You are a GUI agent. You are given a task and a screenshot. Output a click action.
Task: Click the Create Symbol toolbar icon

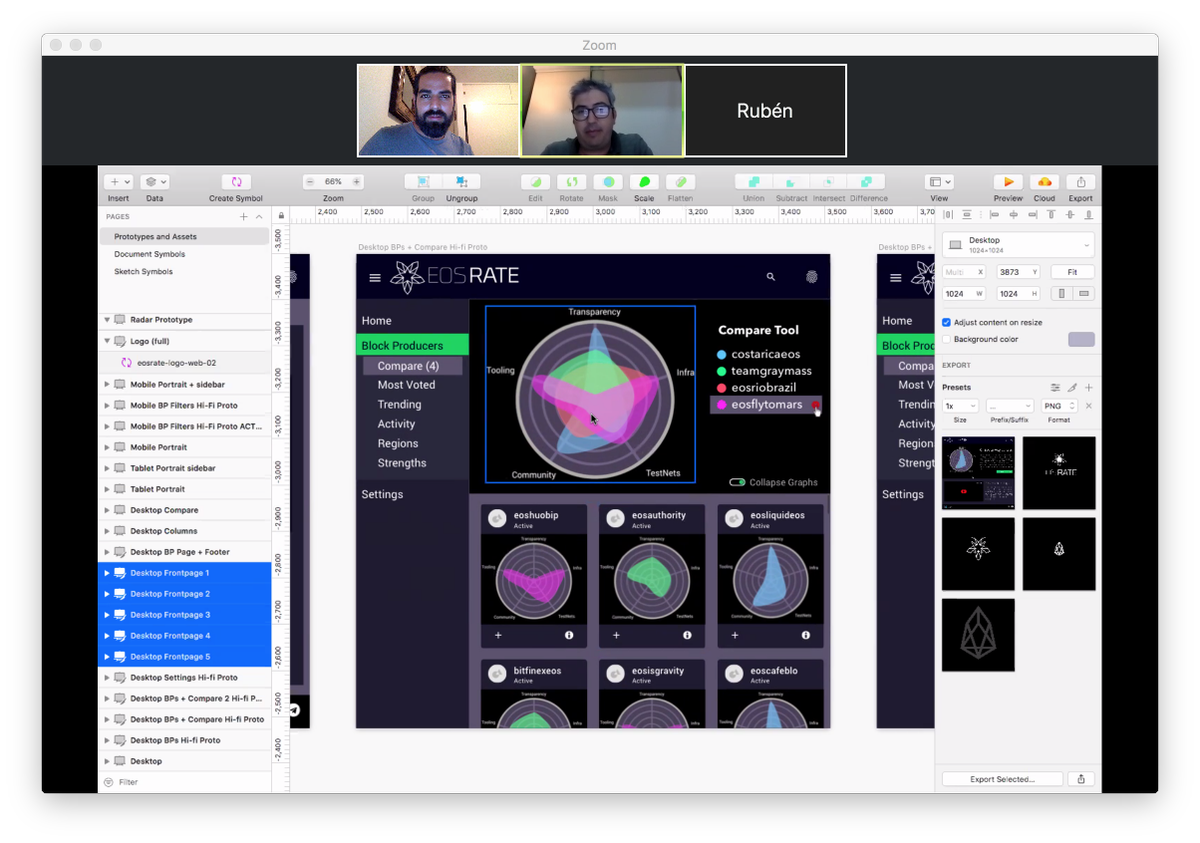(x=236, y=182)
